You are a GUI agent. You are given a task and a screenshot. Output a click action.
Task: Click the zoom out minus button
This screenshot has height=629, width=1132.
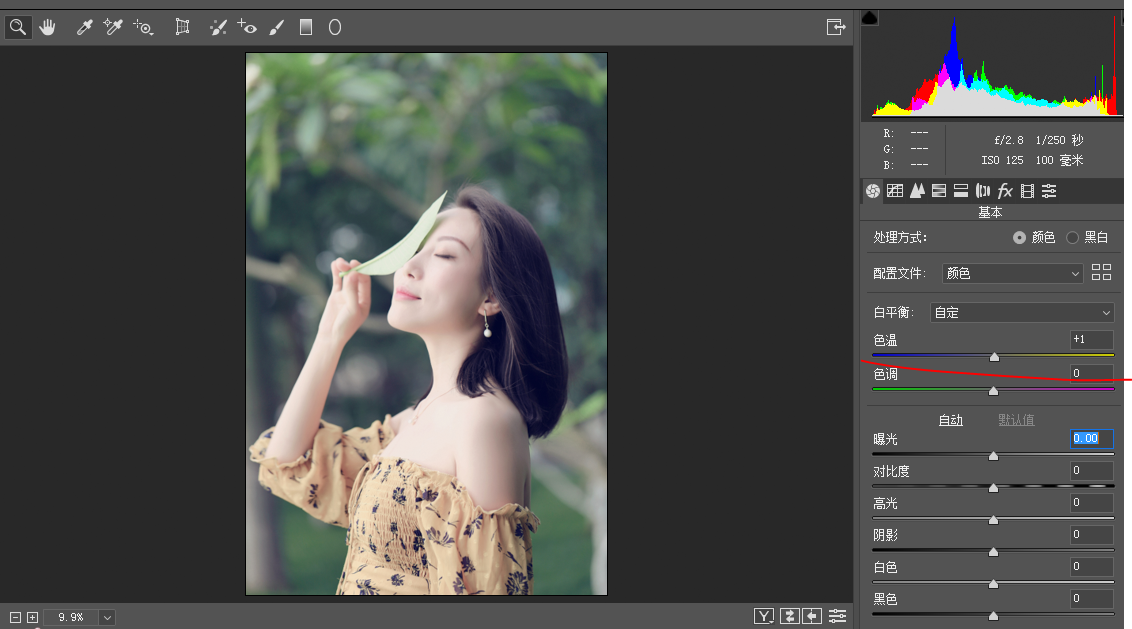pyautogui.click(x=15, y=617)
